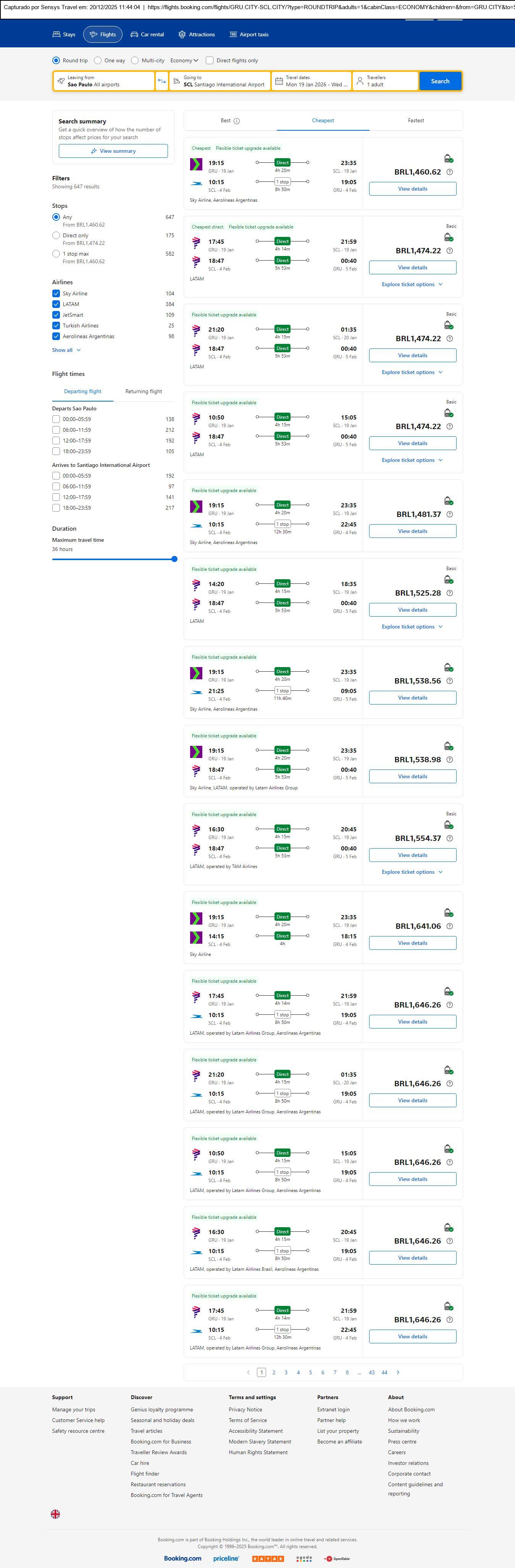Click the next page arrow in pagination
The height and width of the screenshot is (1568, 515).
click(x=398, y=1372)
